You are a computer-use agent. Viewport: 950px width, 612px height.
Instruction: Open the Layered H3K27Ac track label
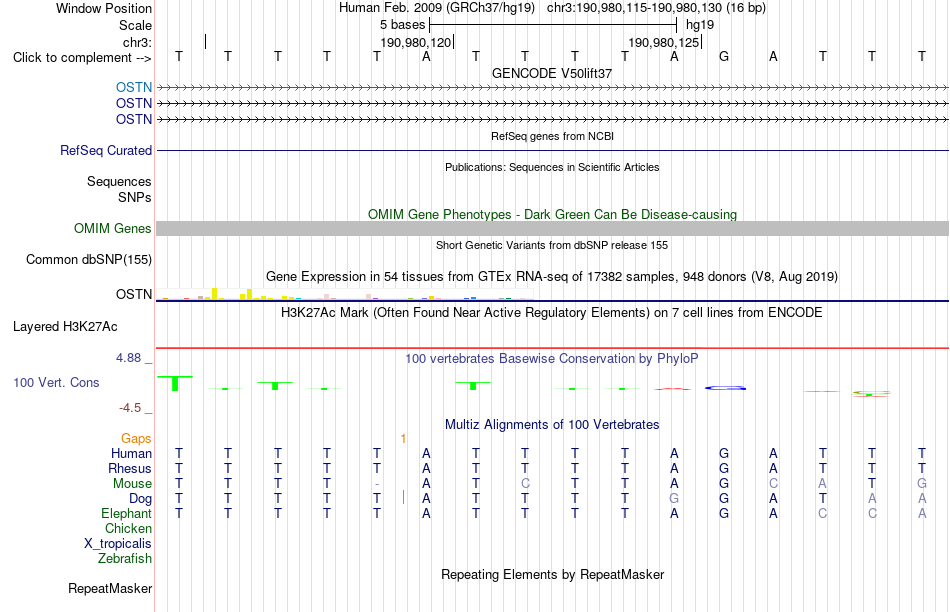[65, 327]
